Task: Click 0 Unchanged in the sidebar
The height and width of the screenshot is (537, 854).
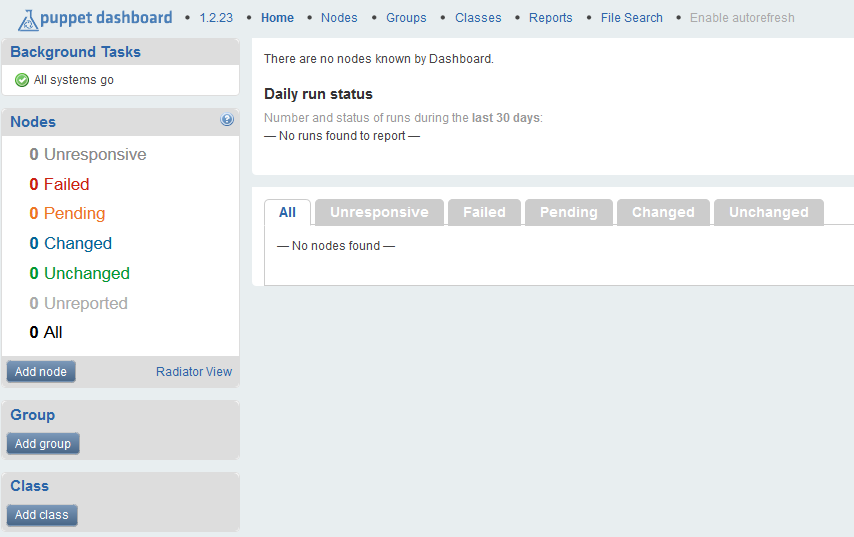Action: pyautogui.click(x=80, y=273)
